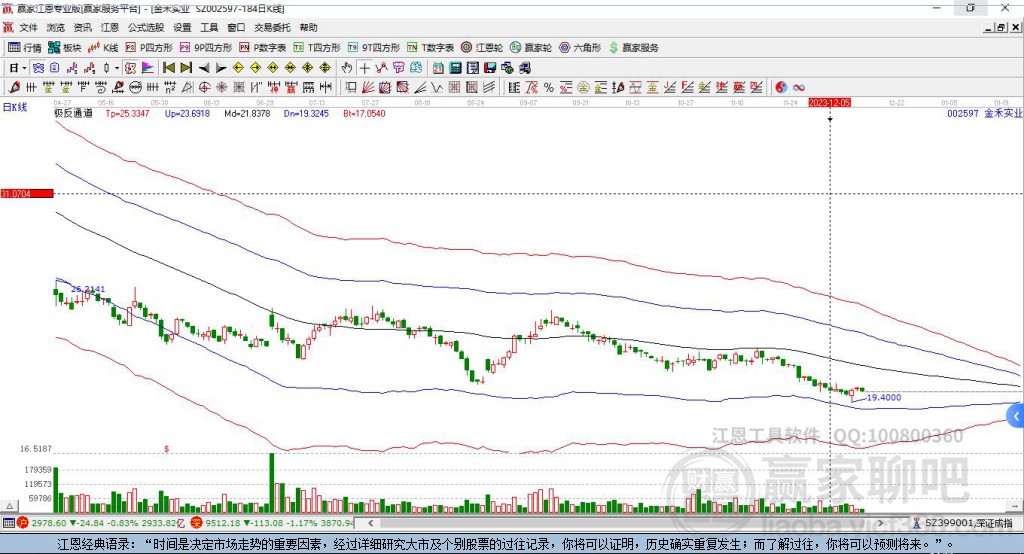Image resolution: width=1024 pixels, height=554 pixels.
Task: Open the 板块 sector view
Action: (65, 48)
